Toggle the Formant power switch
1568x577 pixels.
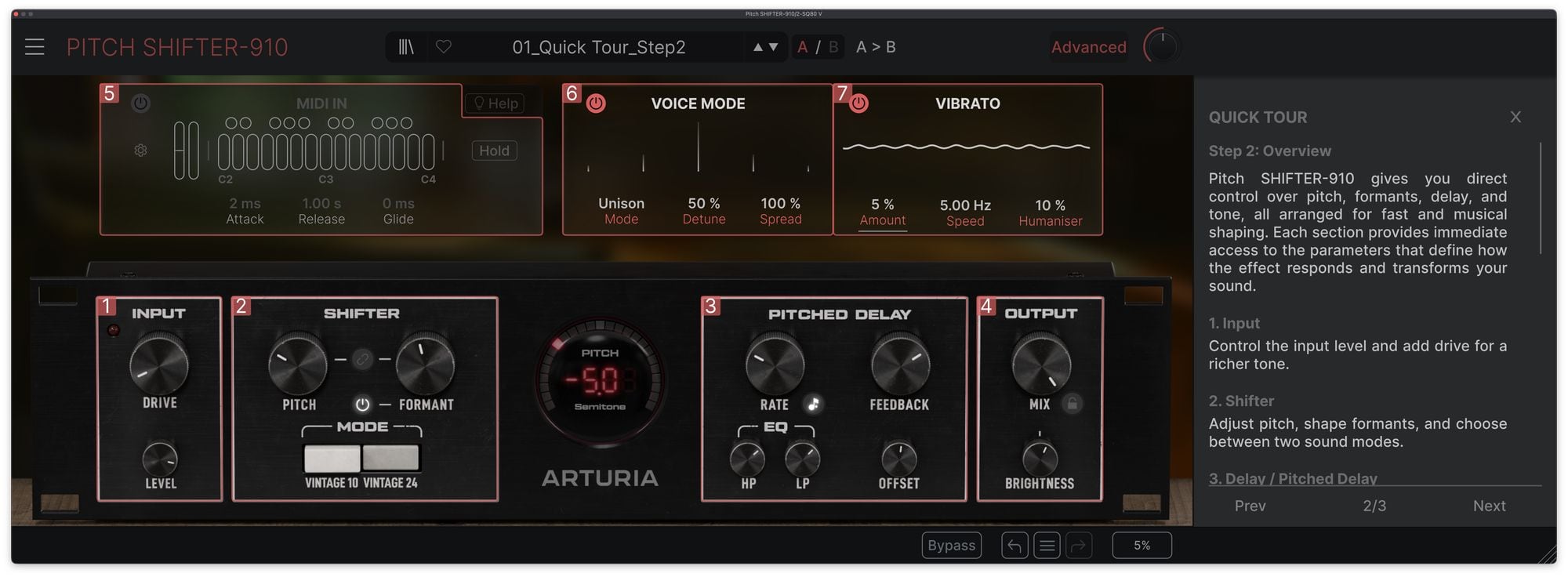coord(362,405)
